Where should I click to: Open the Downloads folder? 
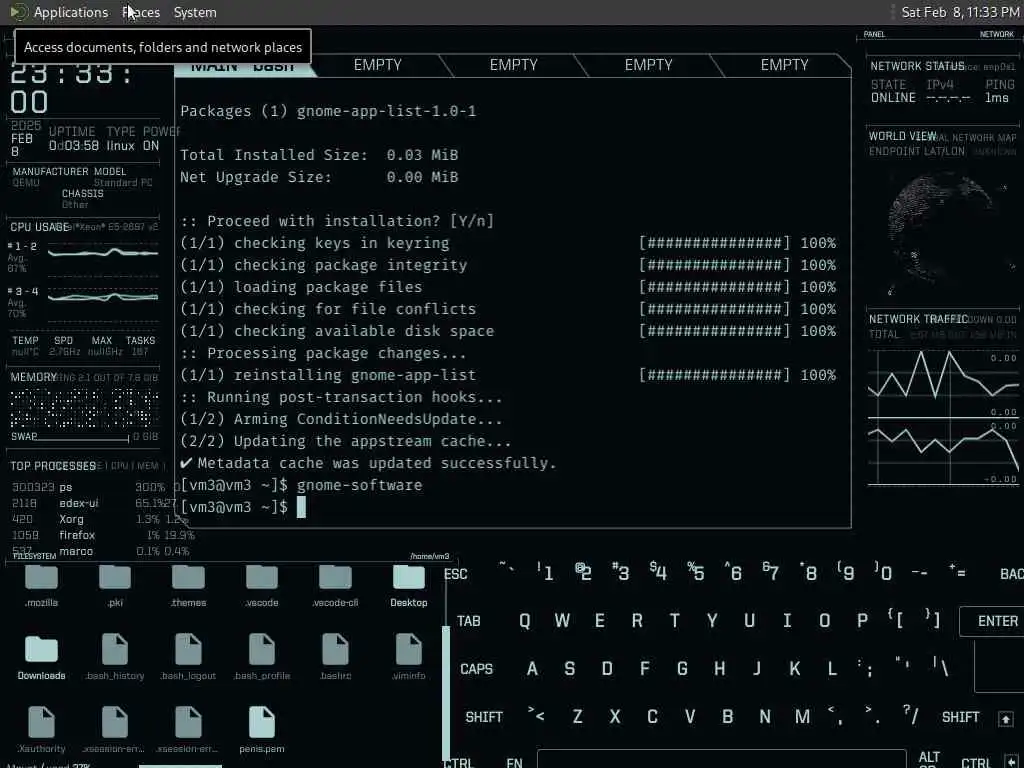tap(41, 658)
